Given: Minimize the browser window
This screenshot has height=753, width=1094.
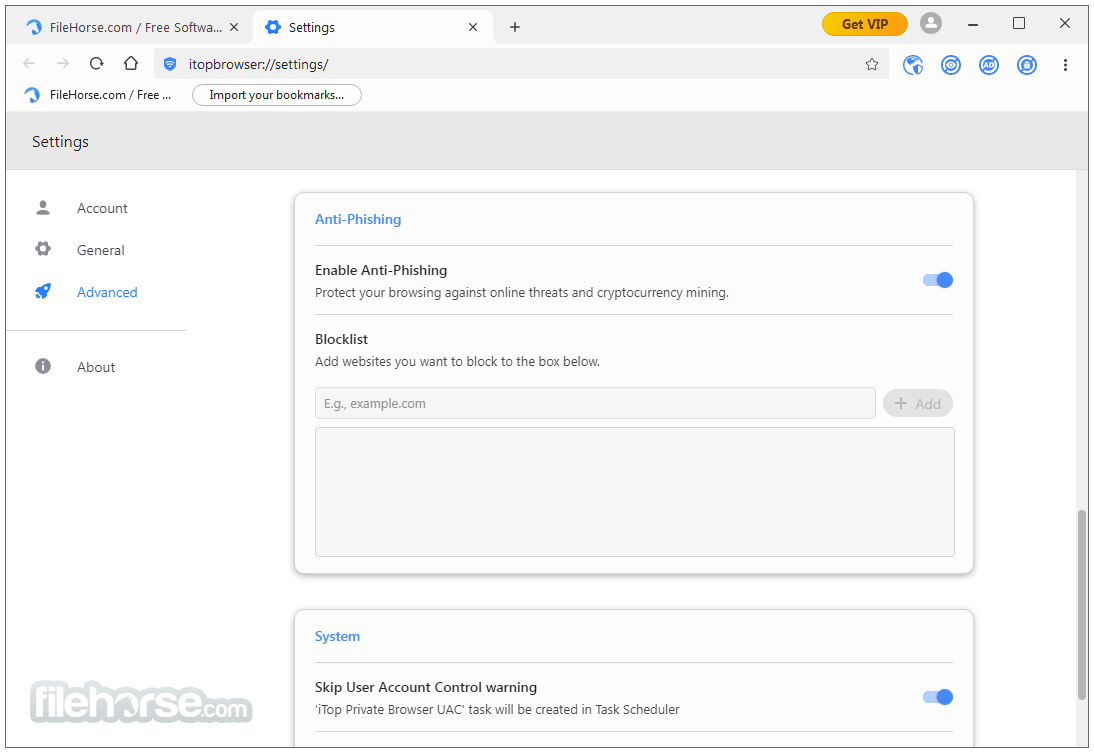Looking at the screenshot, I should [973, 24].
